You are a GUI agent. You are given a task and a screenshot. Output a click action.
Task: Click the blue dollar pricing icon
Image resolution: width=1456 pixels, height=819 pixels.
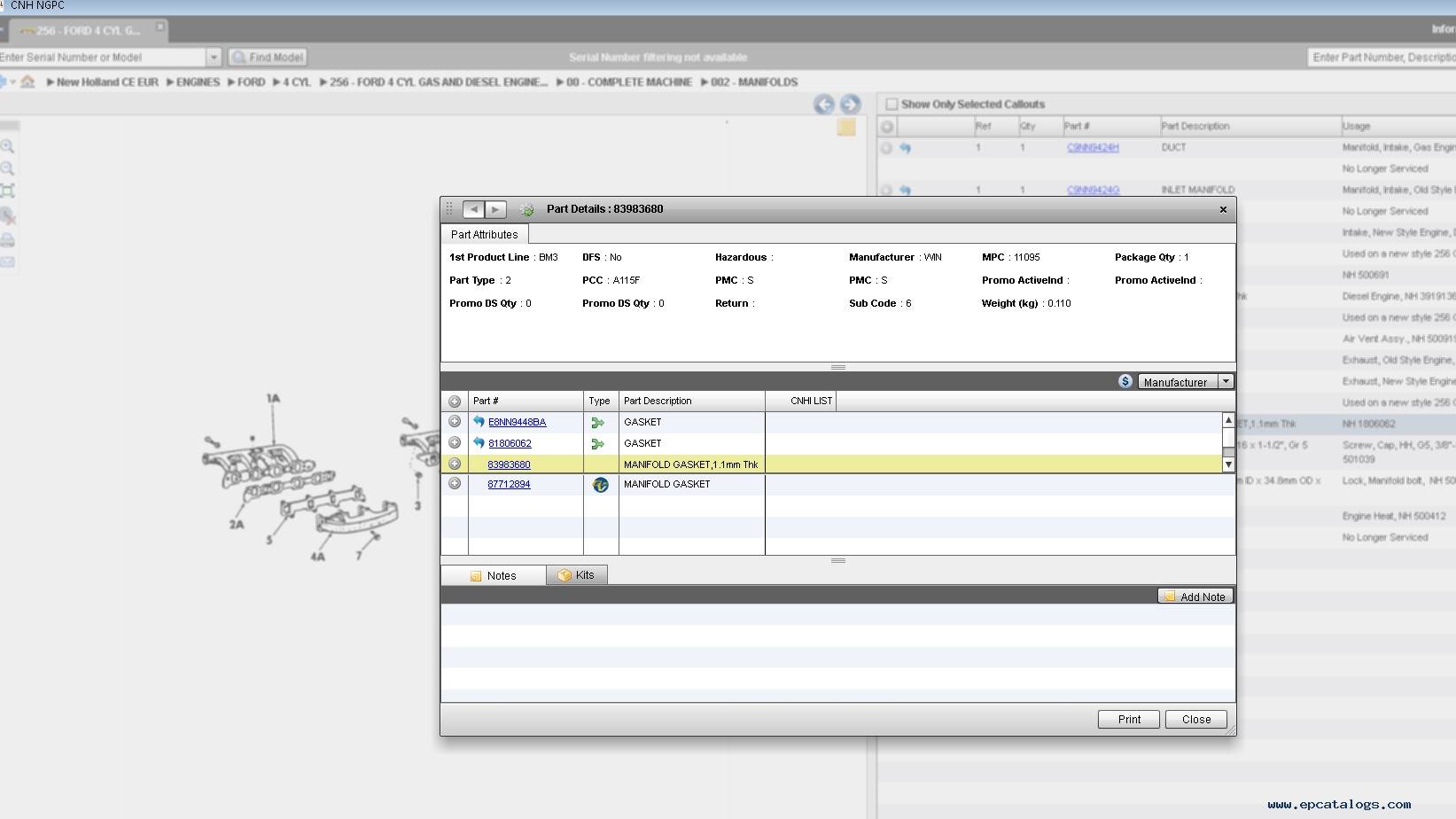[1125, 381]
